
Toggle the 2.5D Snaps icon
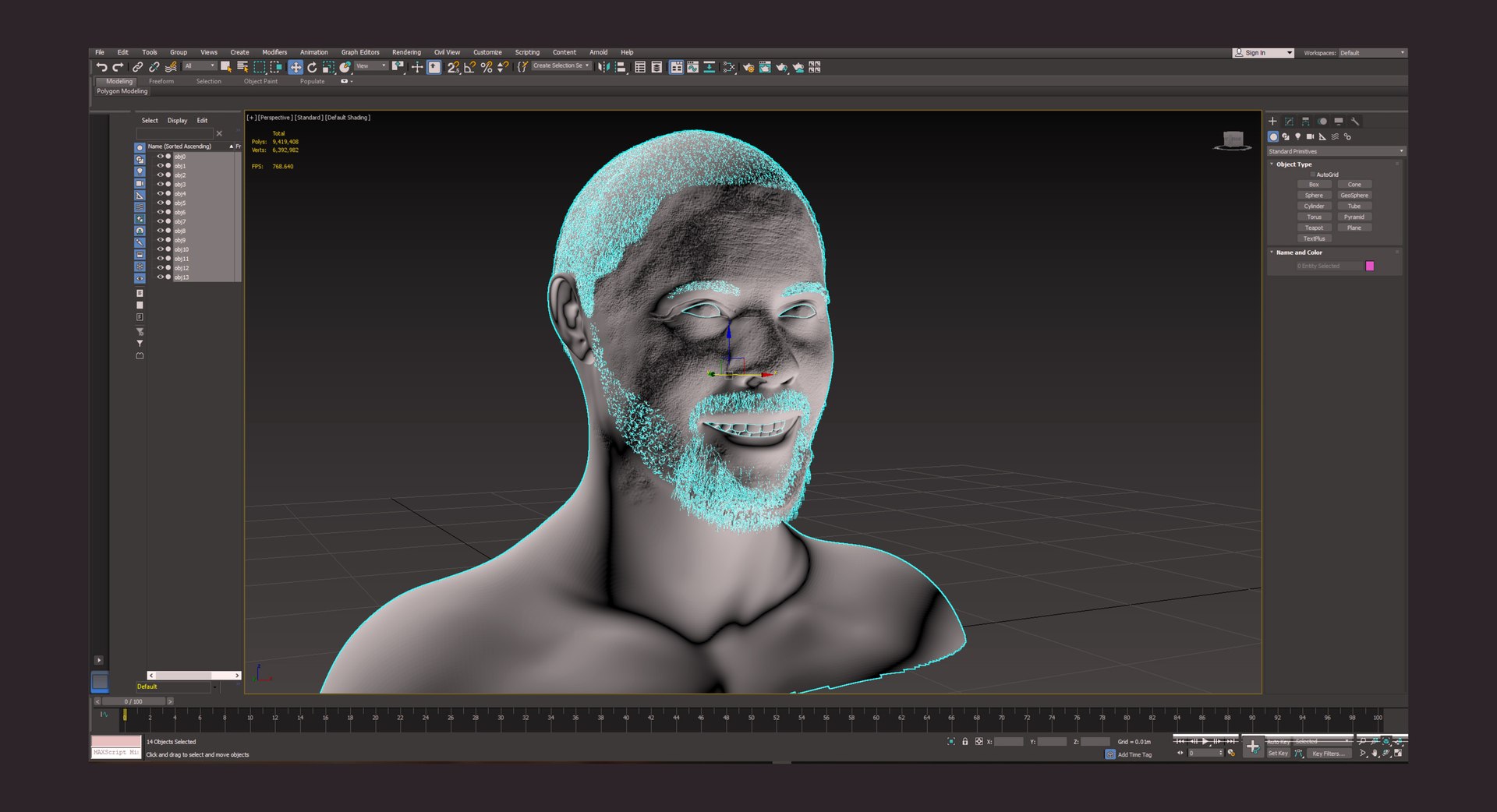click(453, 67)
